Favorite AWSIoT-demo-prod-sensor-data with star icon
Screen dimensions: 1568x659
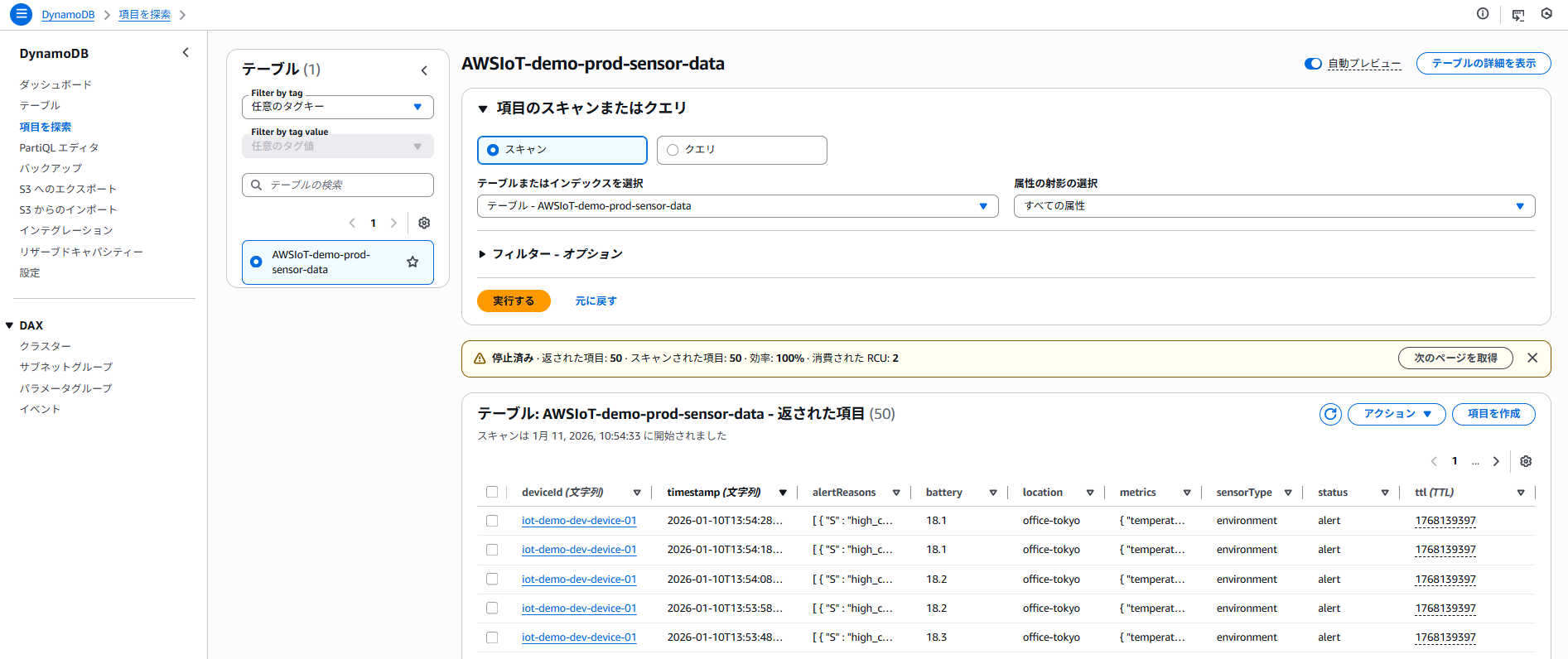pyautogui.click(x=413, y=262)
